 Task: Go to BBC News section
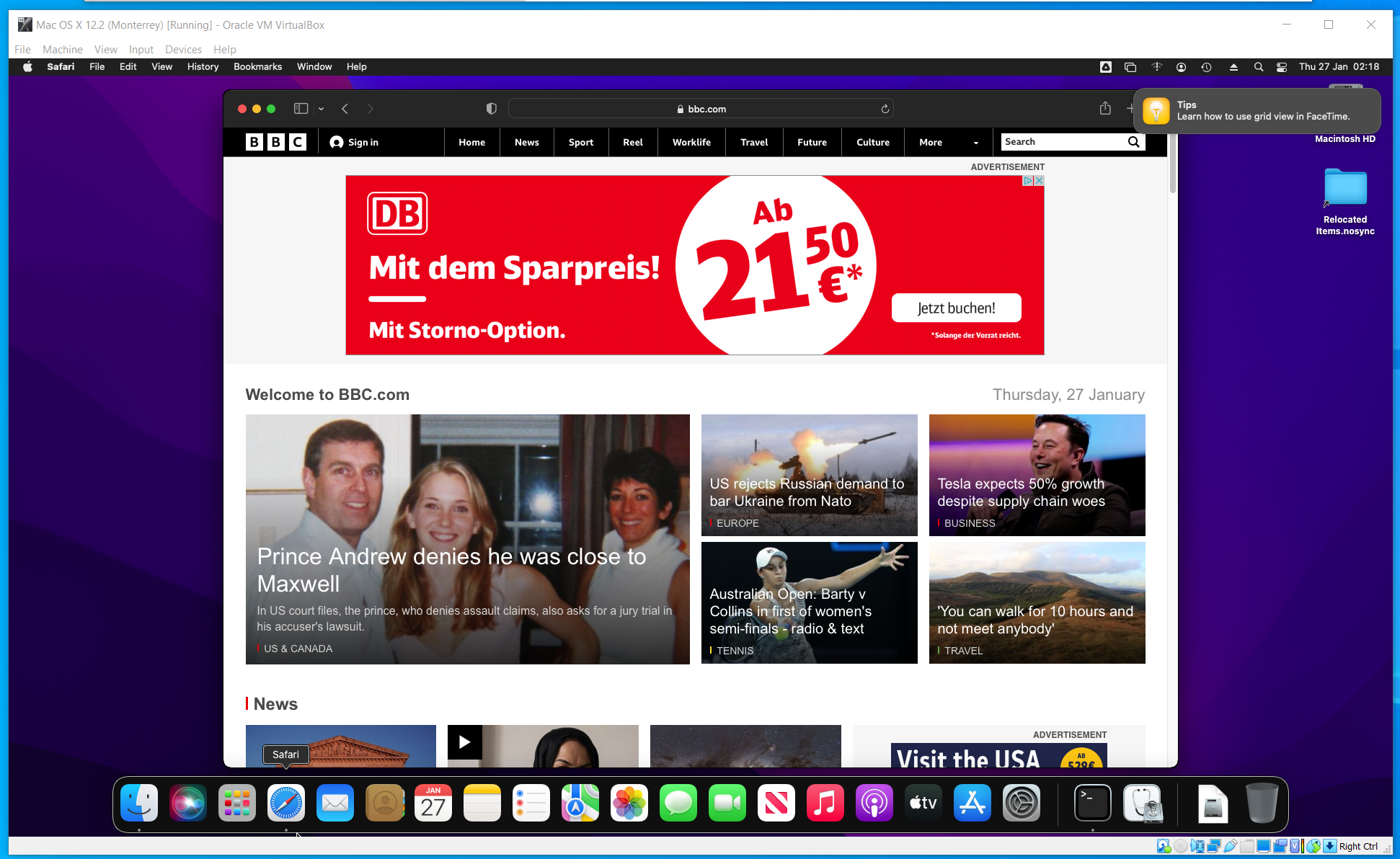pyautogui.click(x=527, y=142)
